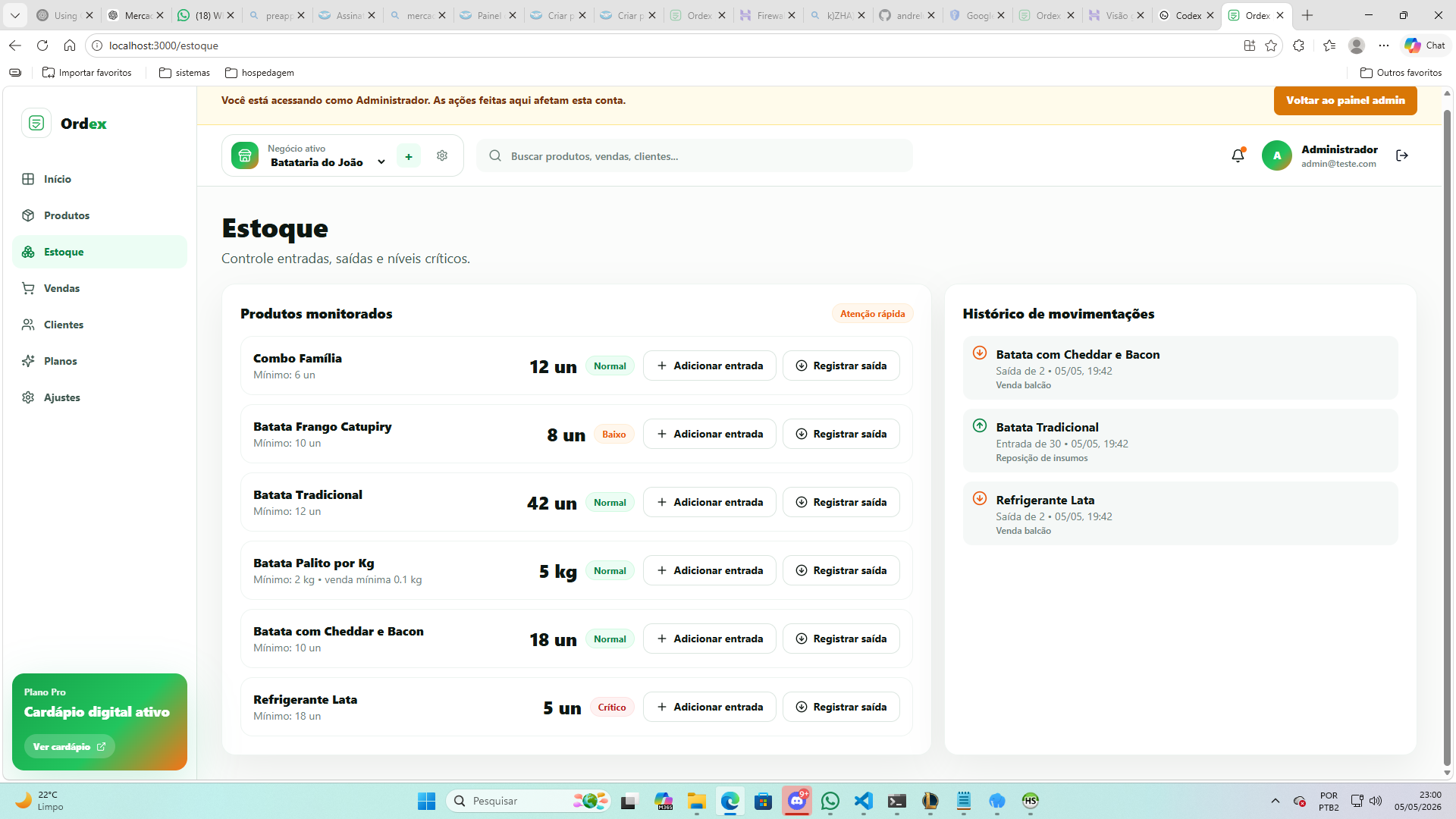Open Ajustes settings in sidebar
Viewport: 1456px width, 819px height.
[99, 397]
